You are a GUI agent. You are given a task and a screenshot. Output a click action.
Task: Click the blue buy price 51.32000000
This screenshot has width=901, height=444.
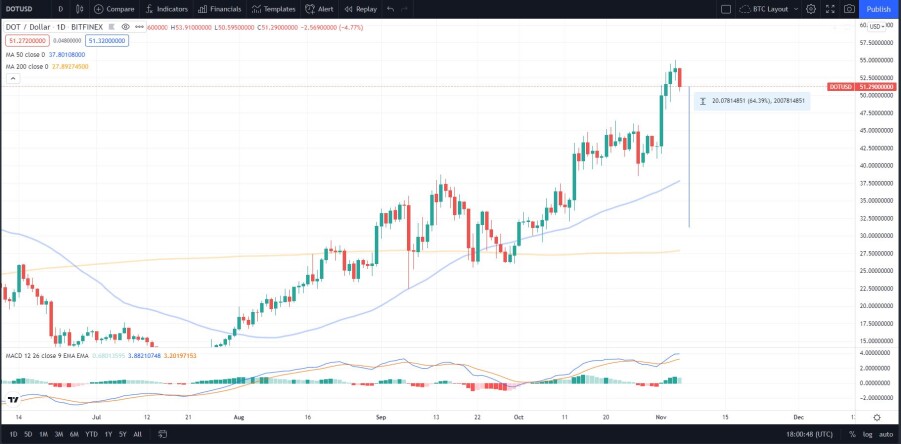point(107,40)
